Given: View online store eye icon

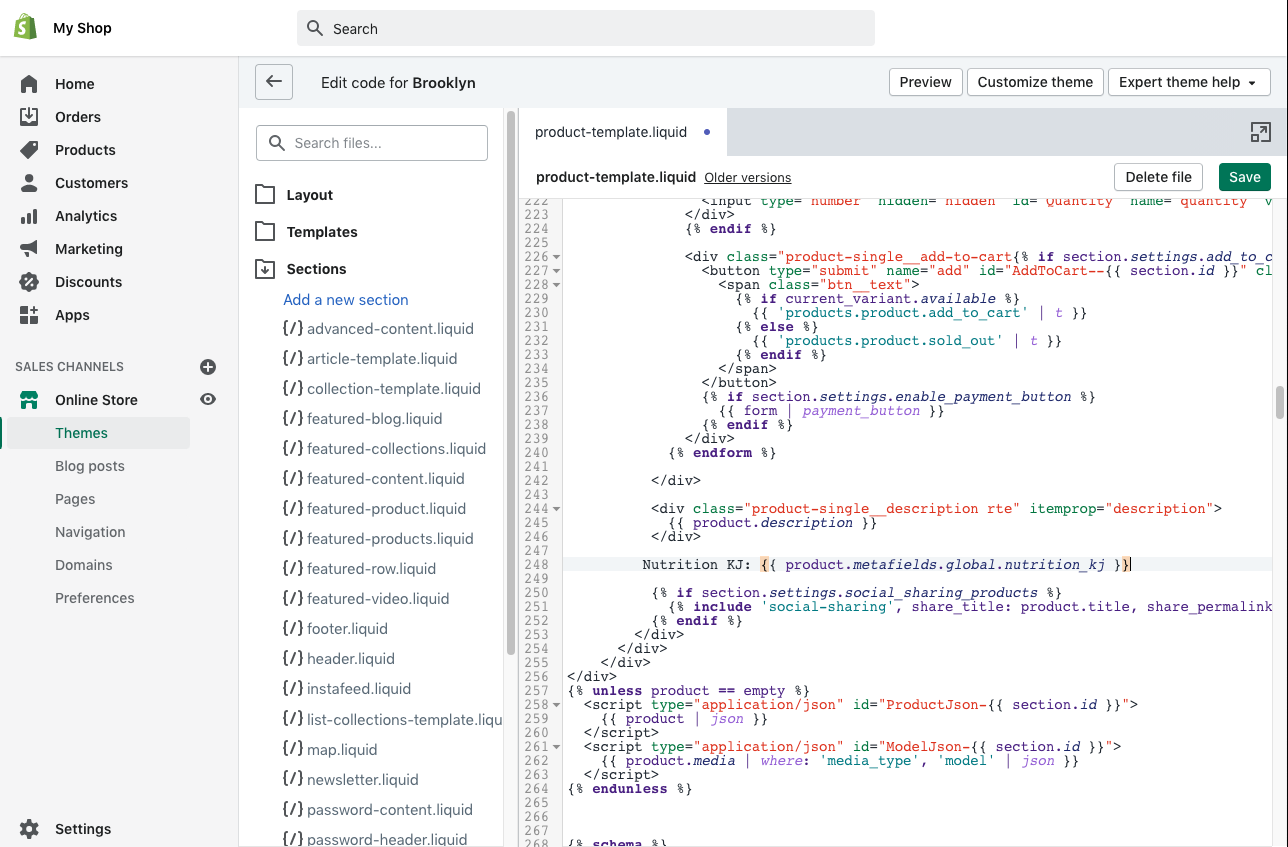Looking at the screenshot, I should 208,400.
